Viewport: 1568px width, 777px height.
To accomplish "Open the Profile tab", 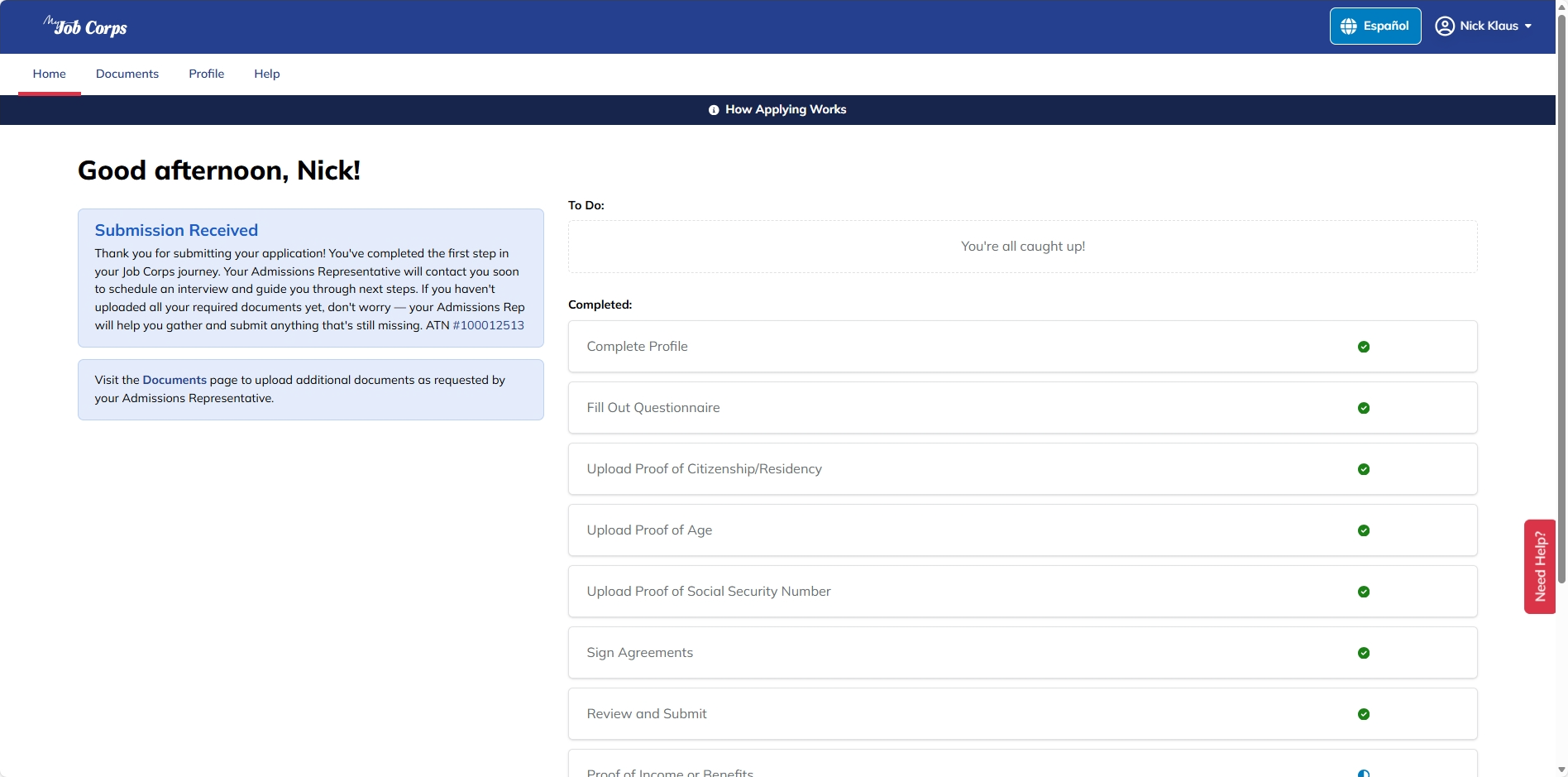I will coord(206,74).
